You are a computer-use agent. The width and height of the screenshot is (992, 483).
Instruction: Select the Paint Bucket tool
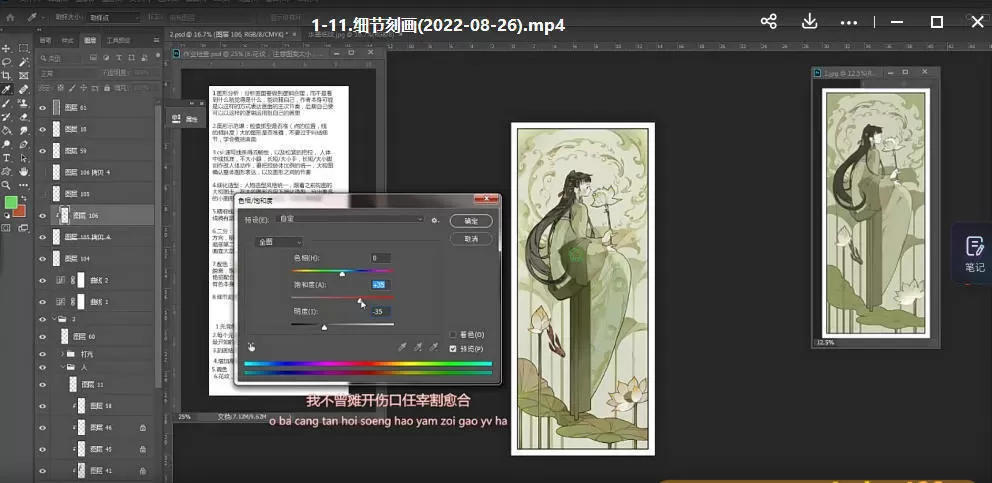pos(6,130)
